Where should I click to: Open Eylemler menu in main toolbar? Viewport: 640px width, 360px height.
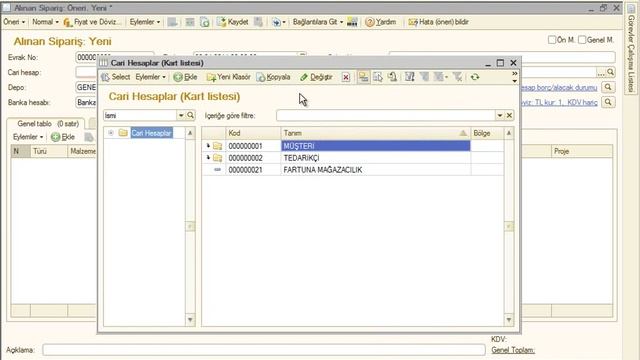(144, 22)
